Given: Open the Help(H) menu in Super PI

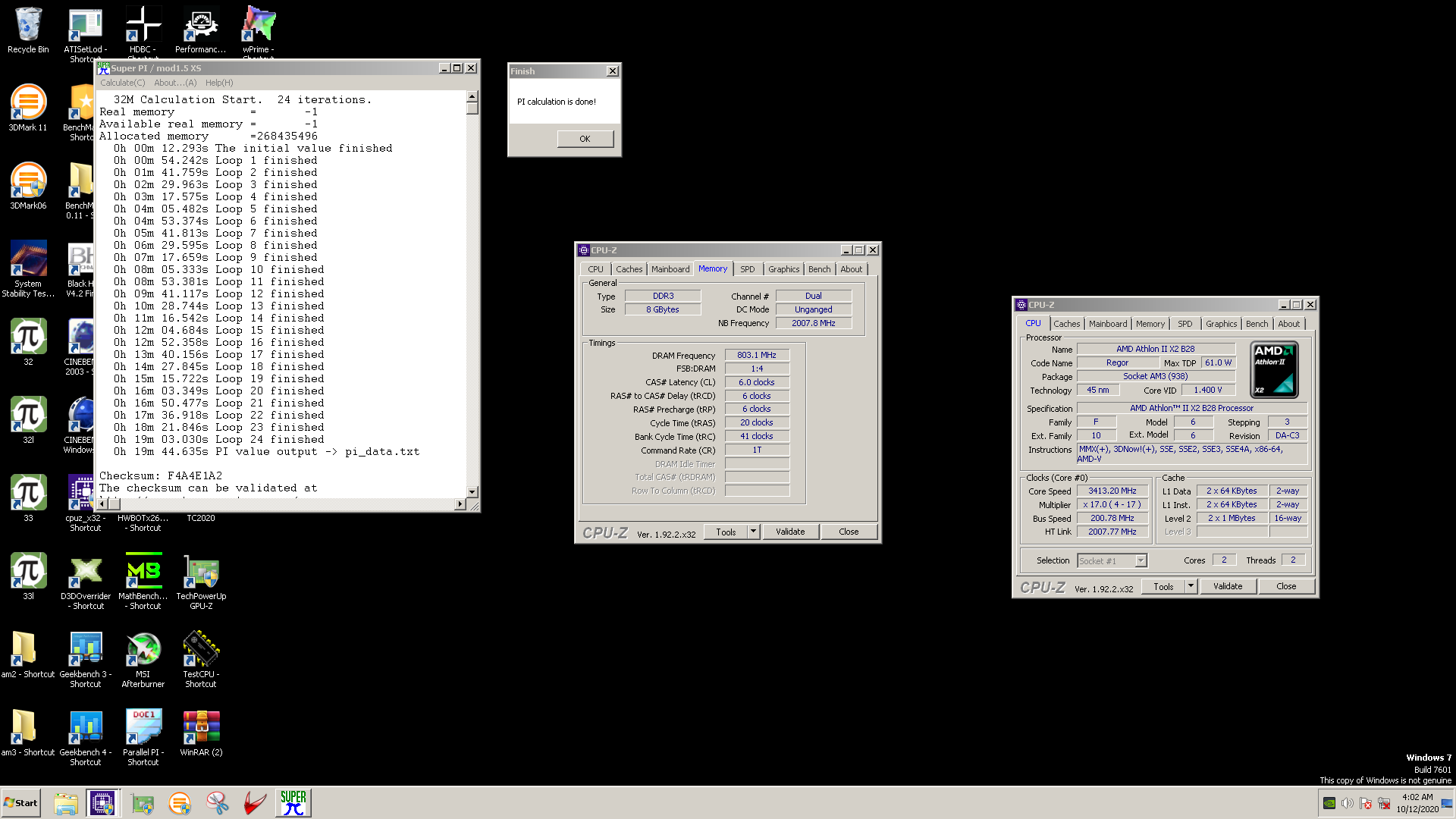Looking at the screenshot, I should point(219,83).
